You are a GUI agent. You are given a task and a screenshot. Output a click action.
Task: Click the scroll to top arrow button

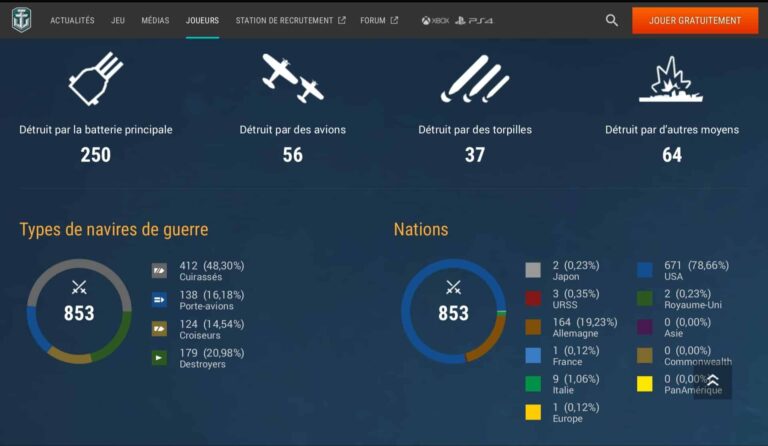[713, 381]
